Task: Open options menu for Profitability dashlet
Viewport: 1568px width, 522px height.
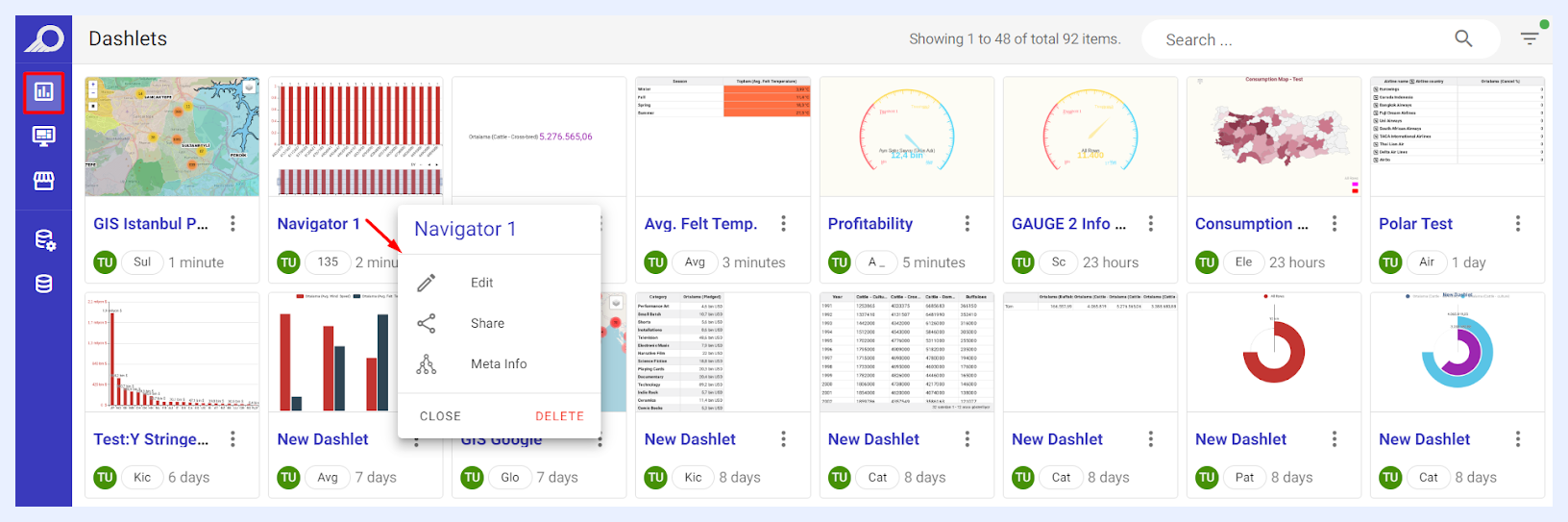Action: tap(968, 223)
